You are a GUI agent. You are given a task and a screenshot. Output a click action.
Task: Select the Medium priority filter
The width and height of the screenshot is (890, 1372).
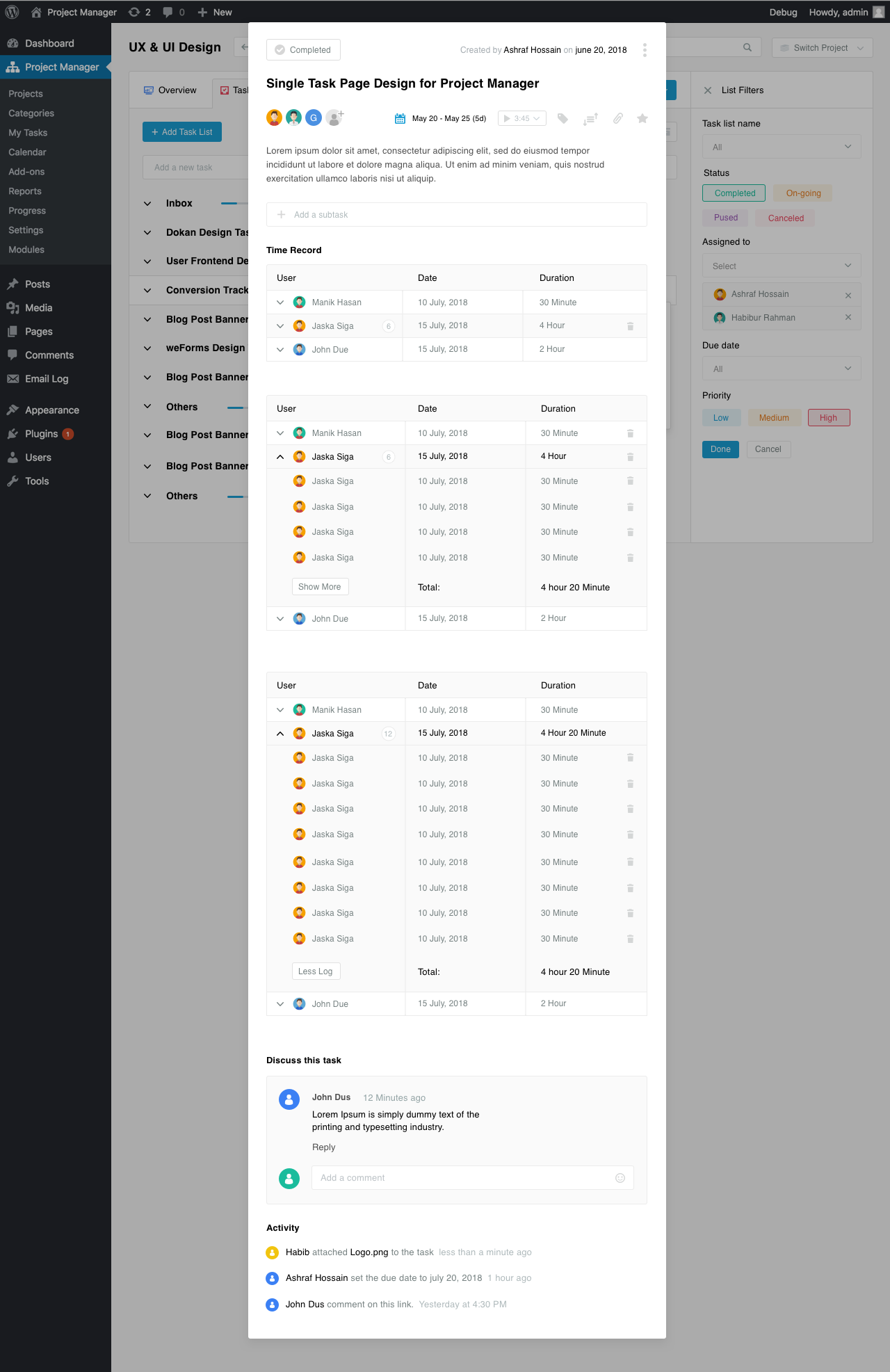(774, 418)
